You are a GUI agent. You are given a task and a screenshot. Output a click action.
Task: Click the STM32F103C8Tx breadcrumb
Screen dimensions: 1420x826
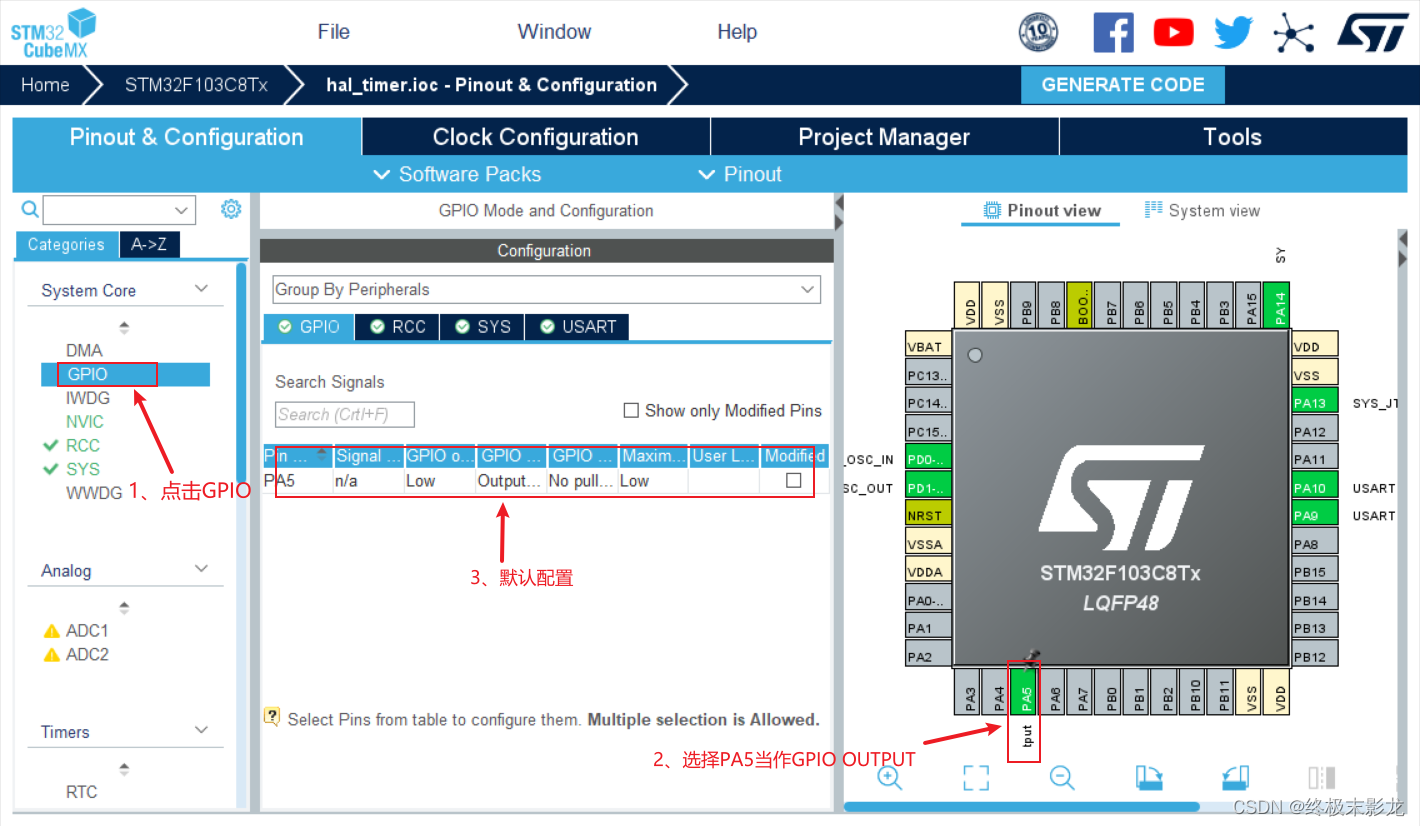click(196, 85)
